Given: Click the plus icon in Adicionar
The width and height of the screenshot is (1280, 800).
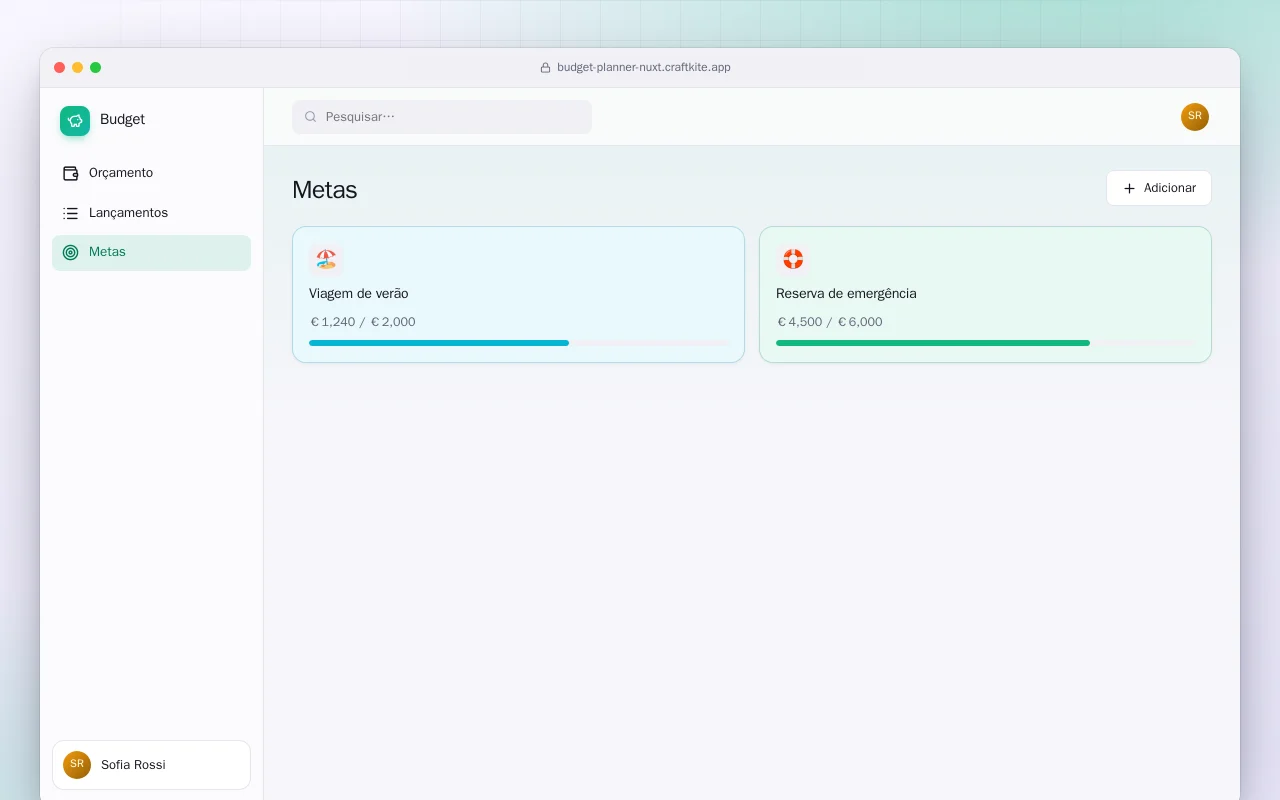Looking at the screenshot, I should (1129, 188).
